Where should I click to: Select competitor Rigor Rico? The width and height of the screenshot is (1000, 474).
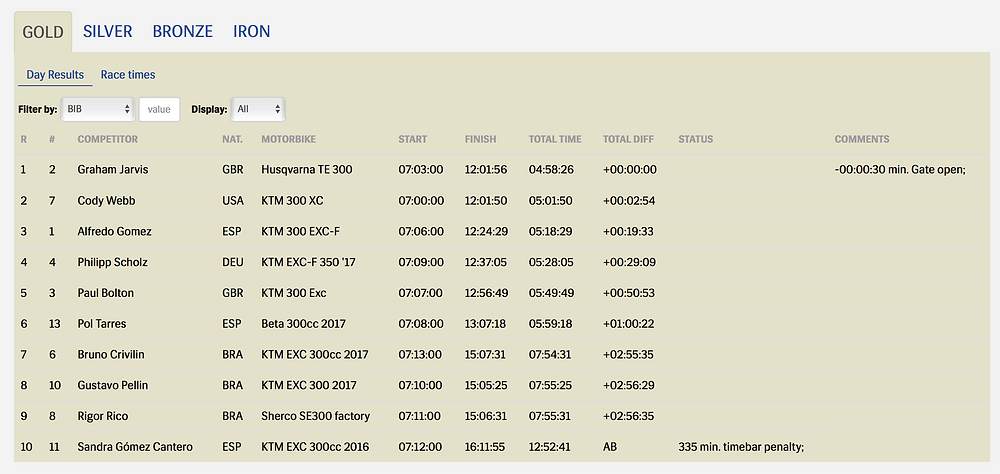point(103,416)
